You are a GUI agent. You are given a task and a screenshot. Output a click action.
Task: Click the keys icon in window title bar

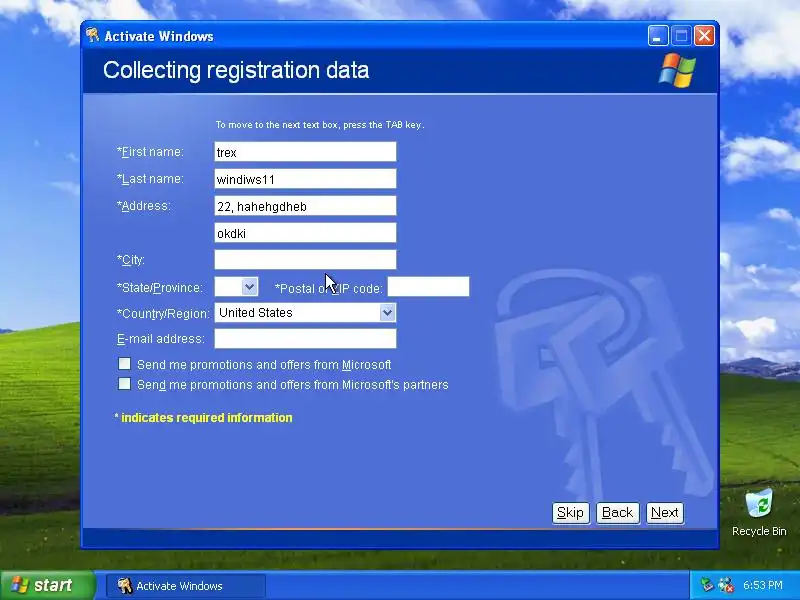(92, 35)
